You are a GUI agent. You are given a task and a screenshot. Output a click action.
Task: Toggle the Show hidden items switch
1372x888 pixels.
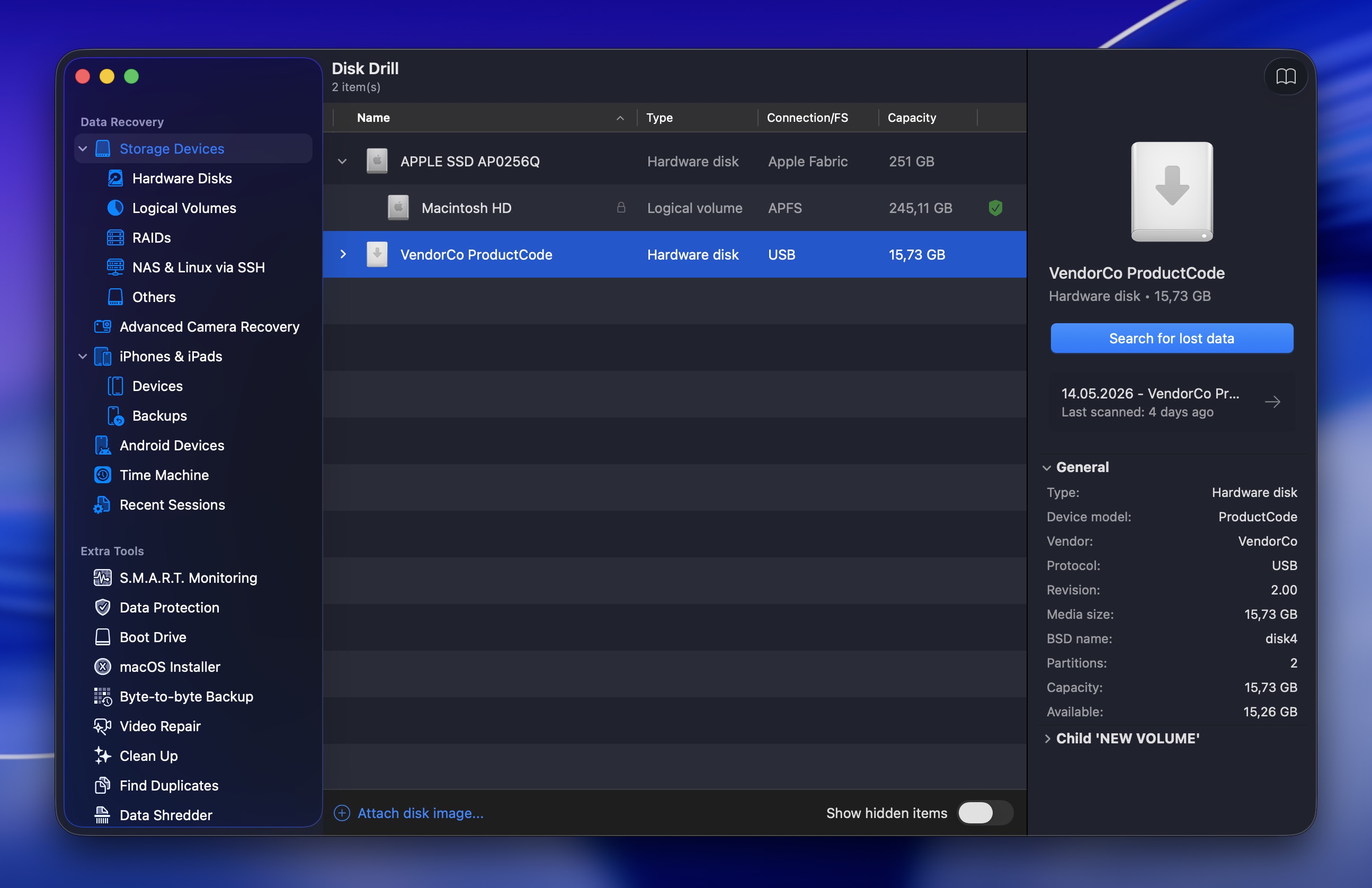985,813
